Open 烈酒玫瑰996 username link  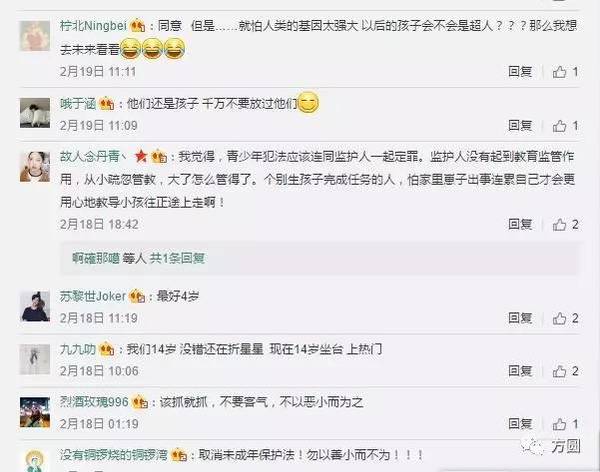click(x=94, y=402)
